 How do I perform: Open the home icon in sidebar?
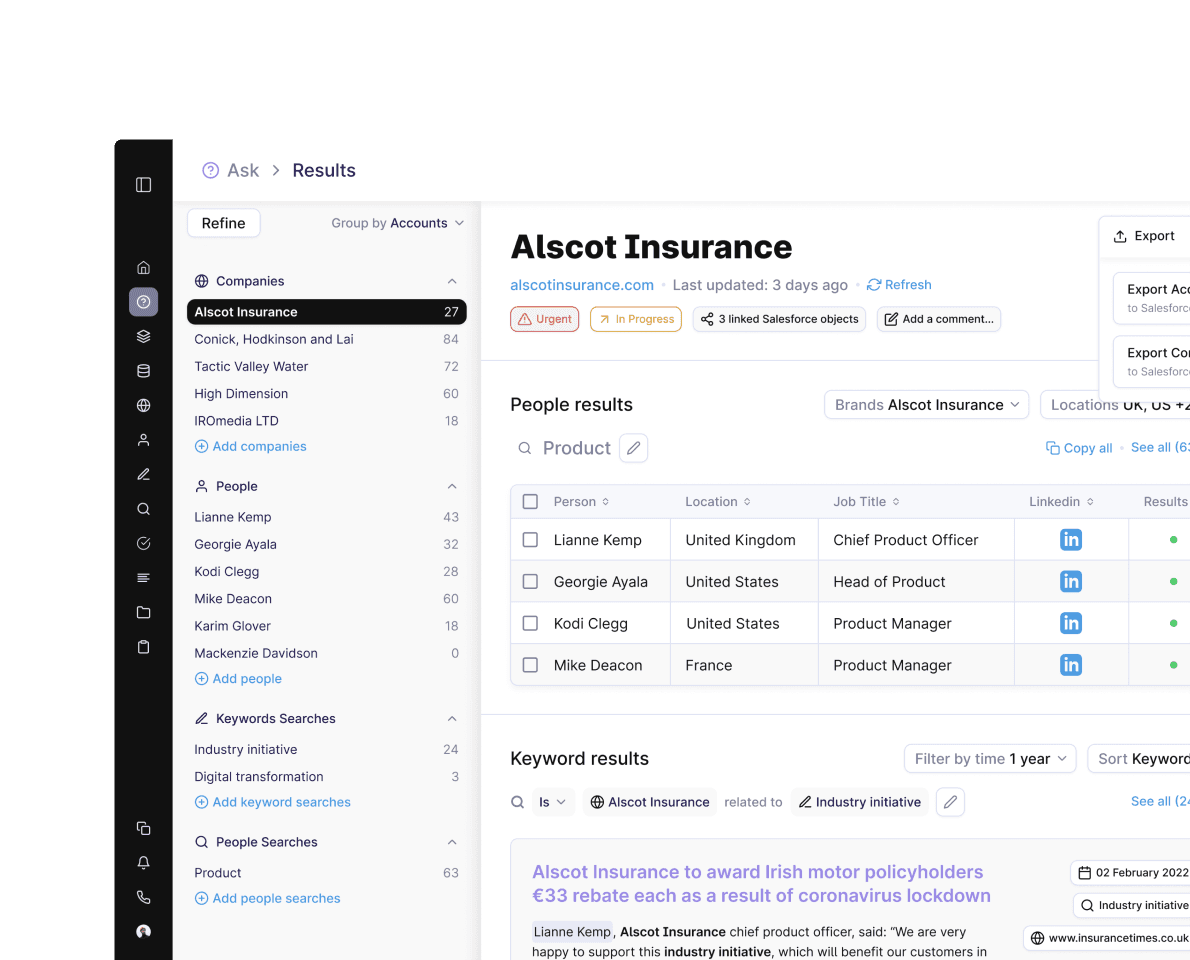(143, 267)
